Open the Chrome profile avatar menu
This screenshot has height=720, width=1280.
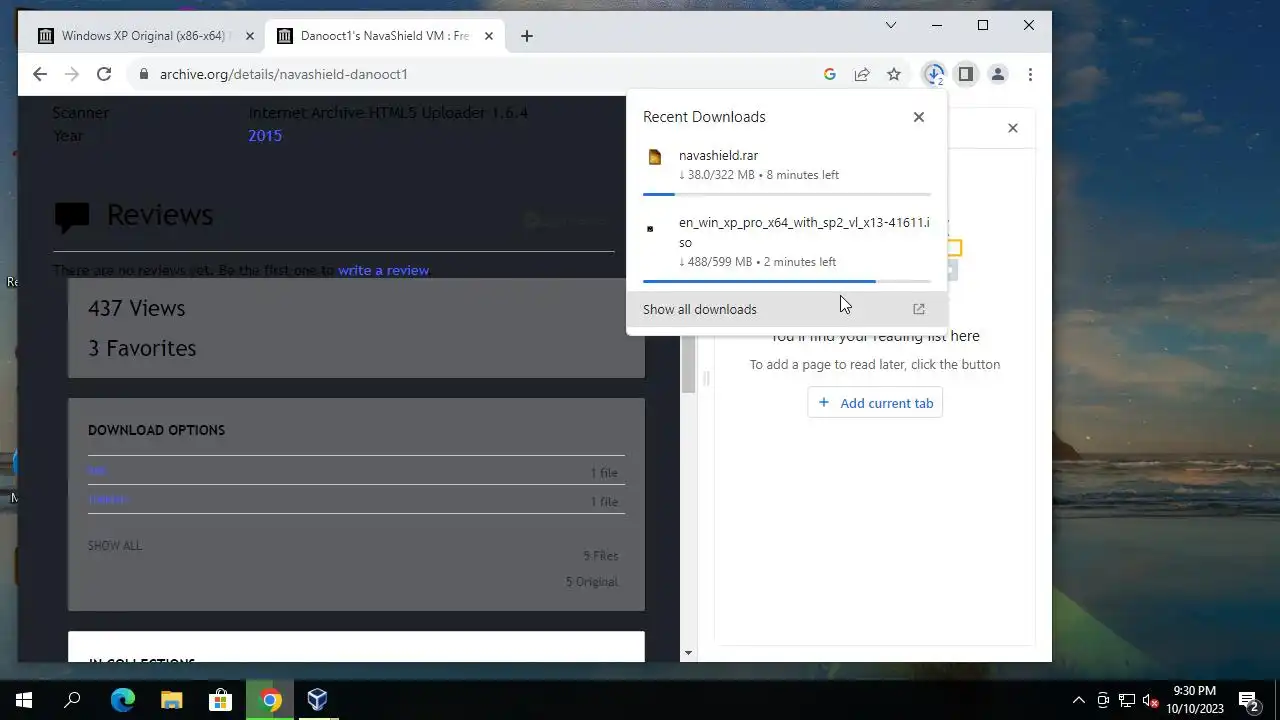(997, 74)
